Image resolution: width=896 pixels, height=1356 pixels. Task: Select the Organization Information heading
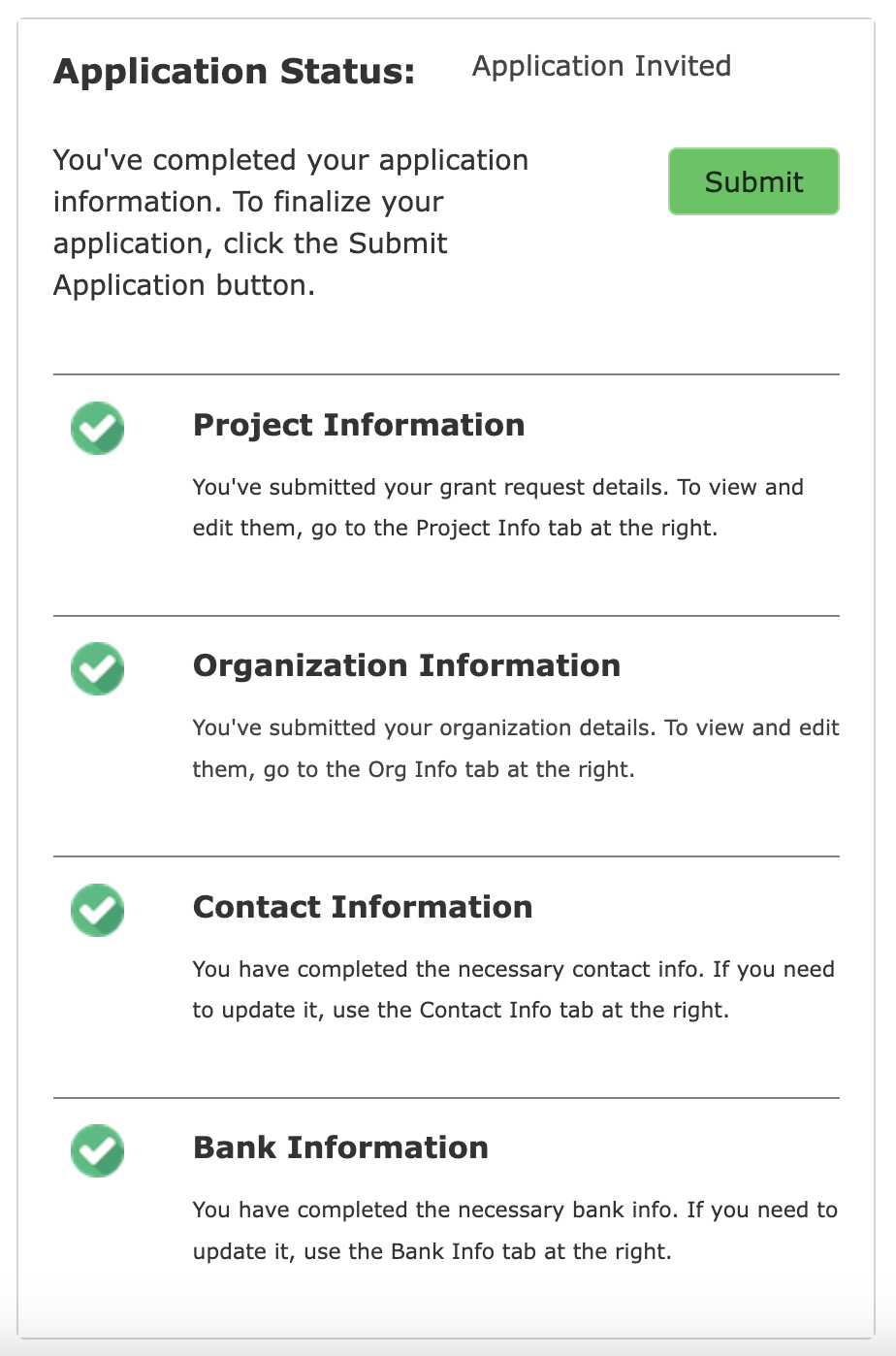tap(406, 665)
